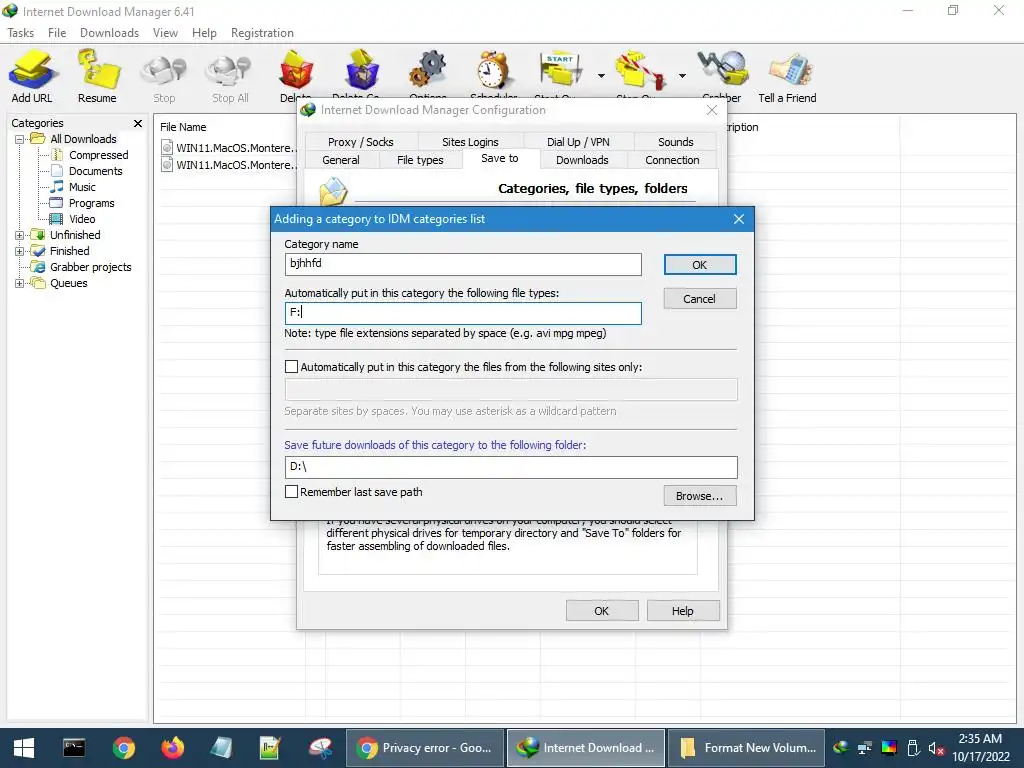Expand the Finished tree node
1024x768 pixels.
[20, 251]
